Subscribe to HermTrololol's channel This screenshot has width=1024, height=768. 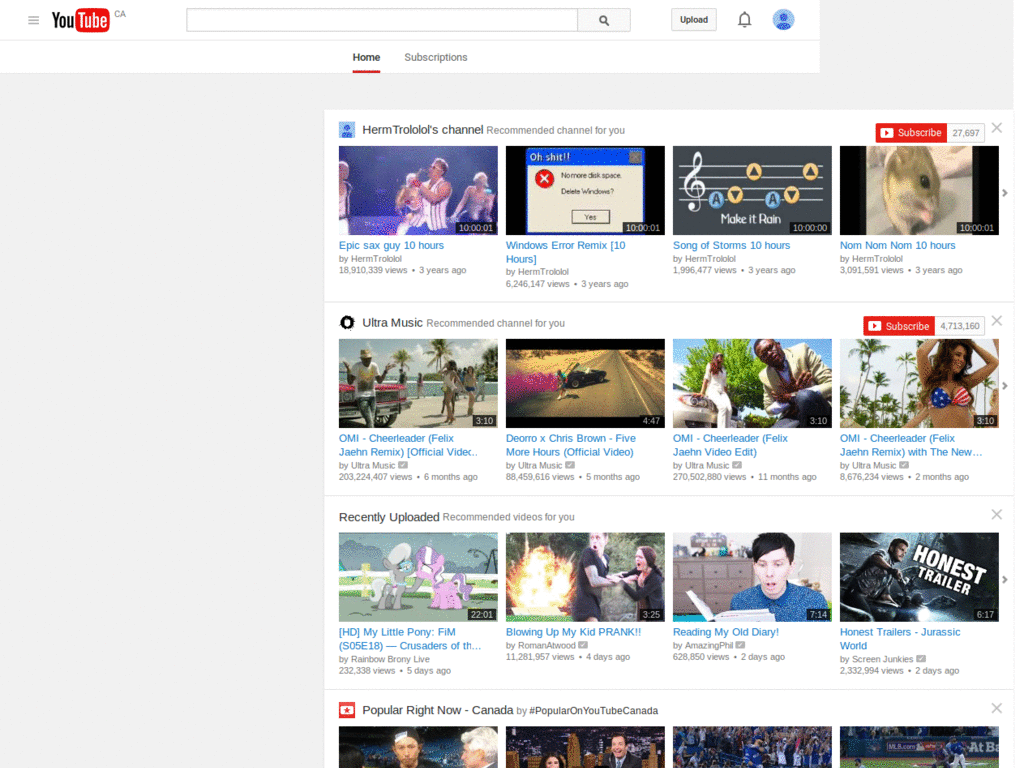click(912, 133)
